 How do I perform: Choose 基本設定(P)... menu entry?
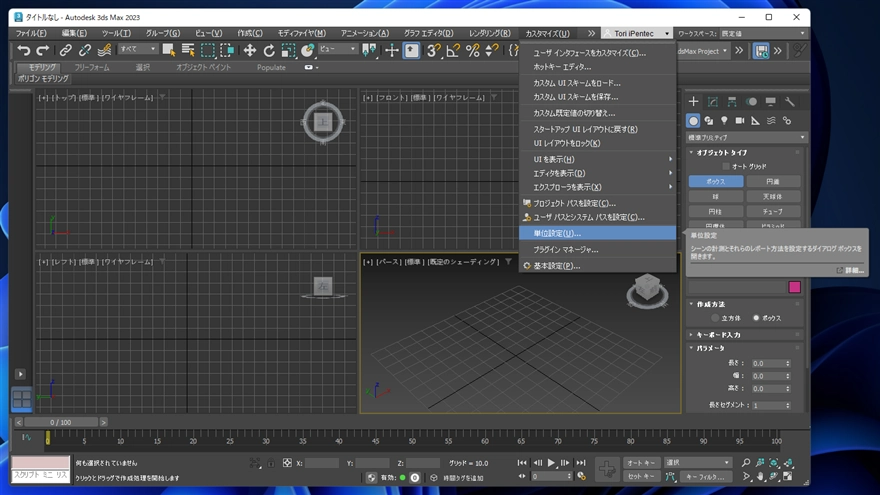[597, 266]
